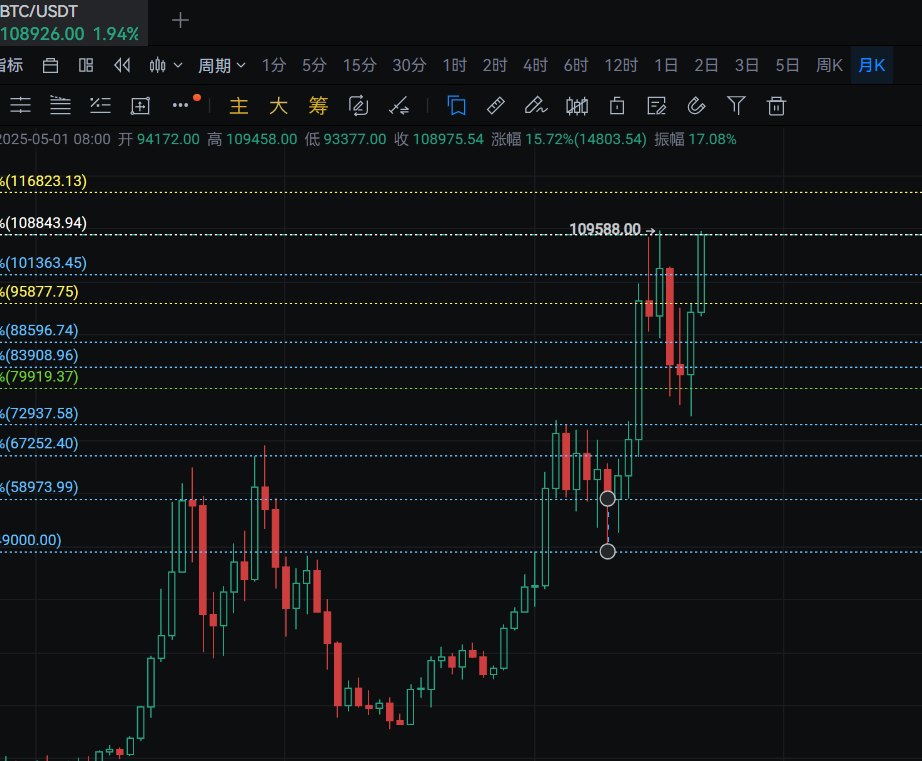
Task: Click the 67252.40 level label
Action: (x=39, y=443)
